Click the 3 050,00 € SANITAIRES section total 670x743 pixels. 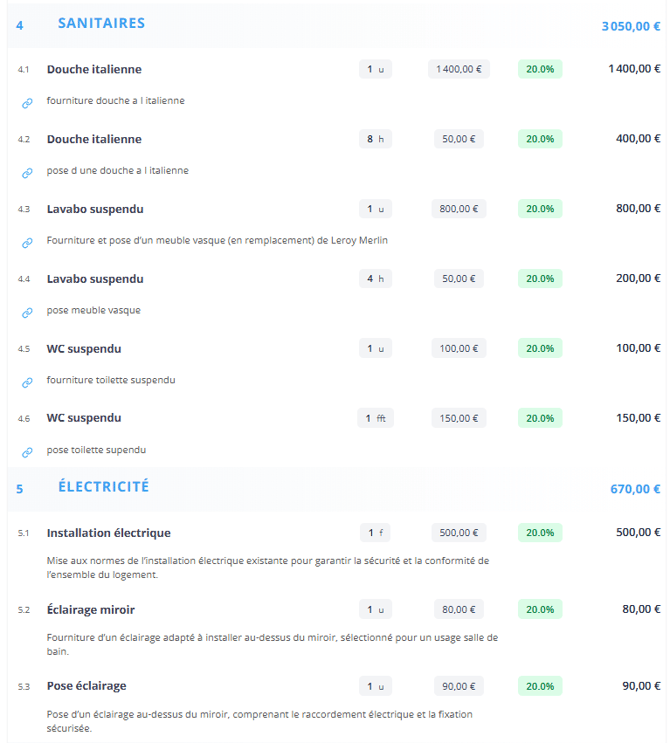click(630, 27)
